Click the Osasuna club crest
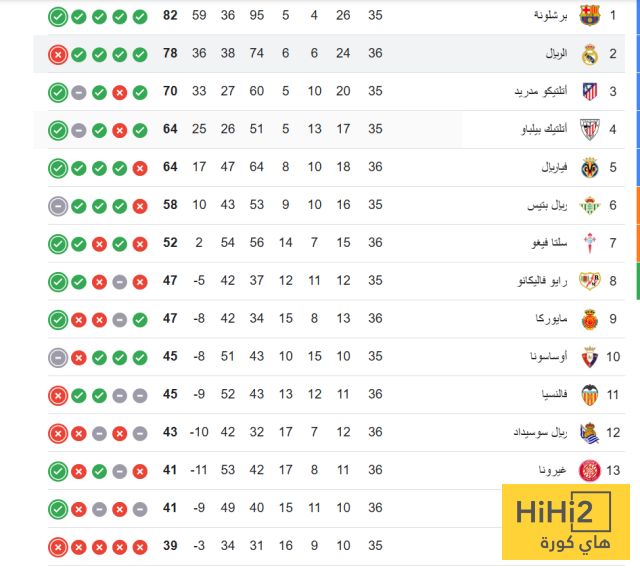640x571 pixels. point(589,357)
